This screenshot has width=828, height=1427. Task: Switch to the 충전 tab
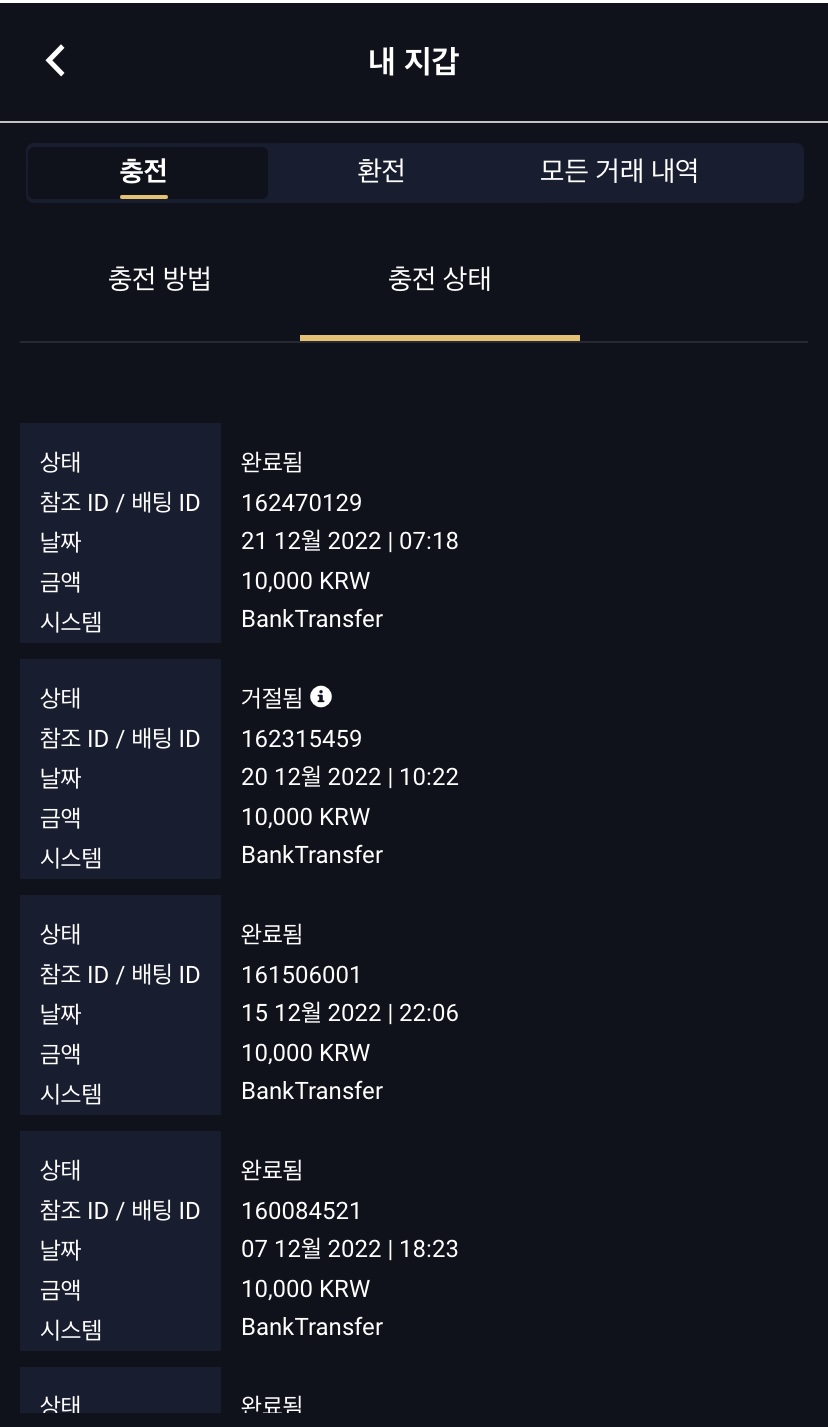pyautogui.click(x=144, y=171)
